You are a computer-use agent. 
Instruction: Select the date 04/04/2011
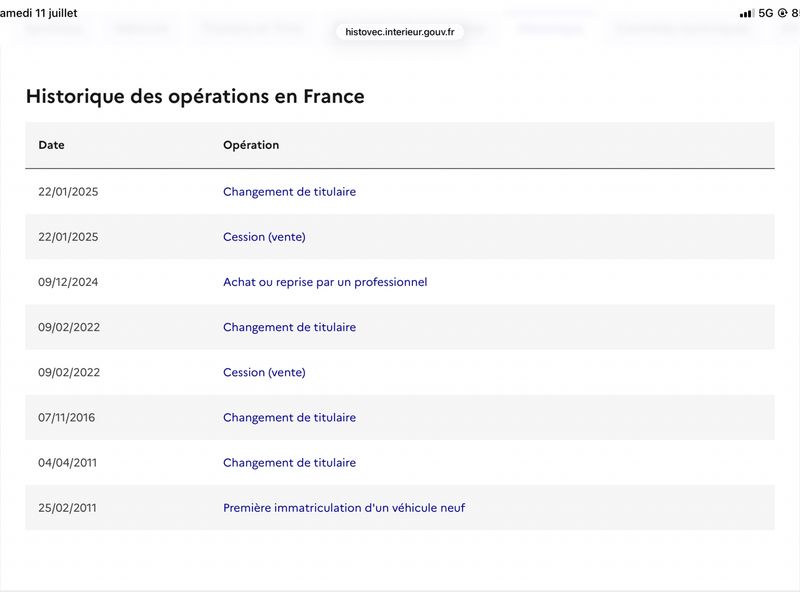coord(67,463)
